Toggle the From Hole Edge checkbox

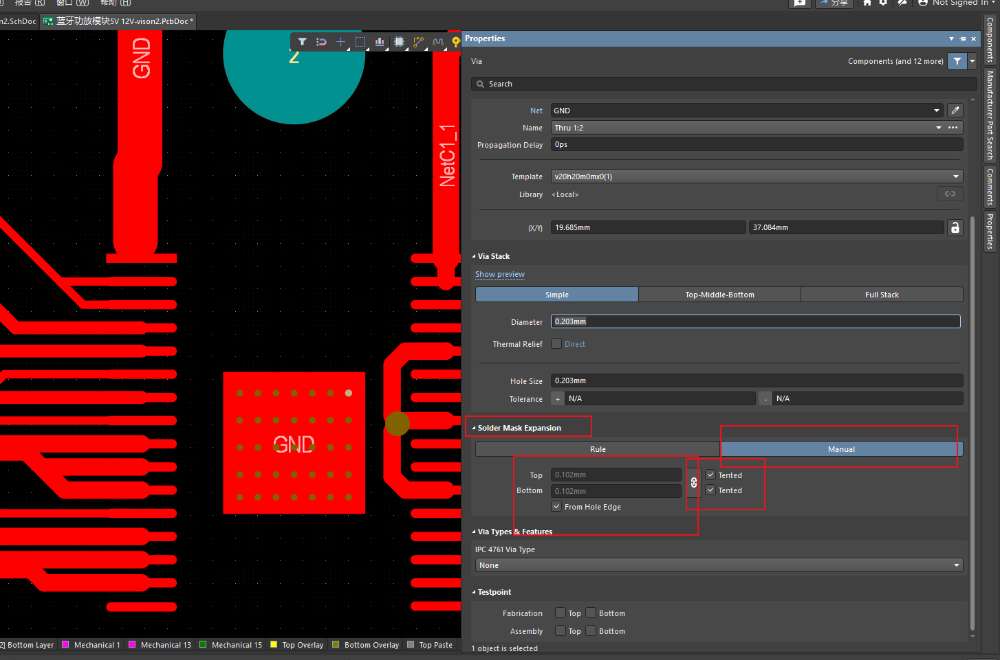point(556,507)
